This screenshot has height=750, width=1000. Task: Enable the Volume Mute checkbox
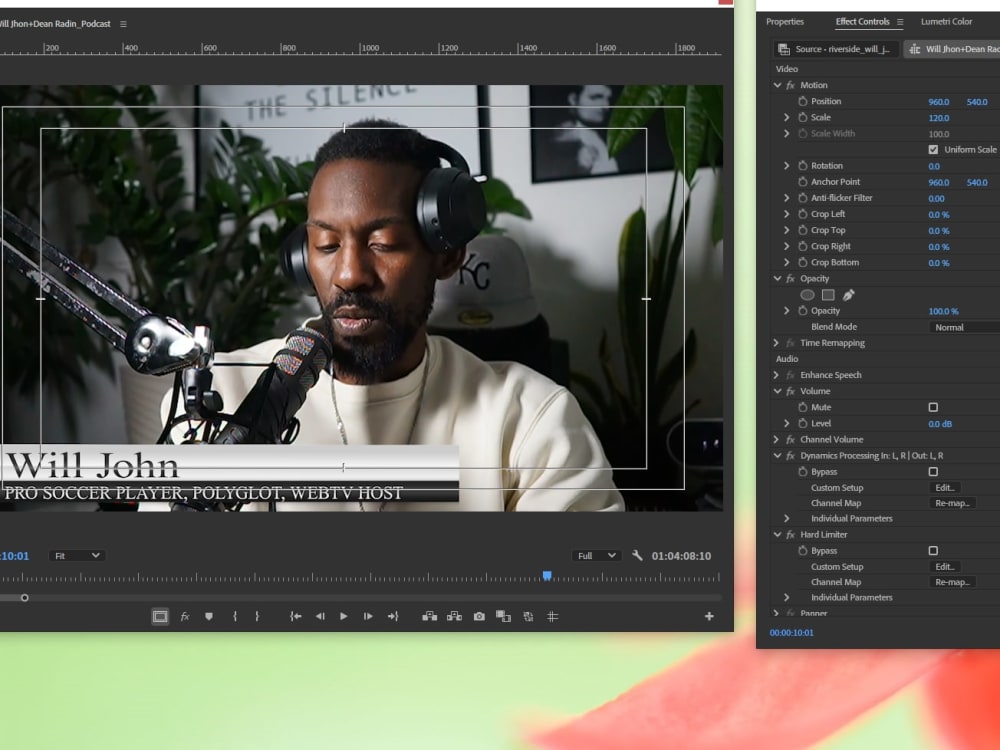933,407
